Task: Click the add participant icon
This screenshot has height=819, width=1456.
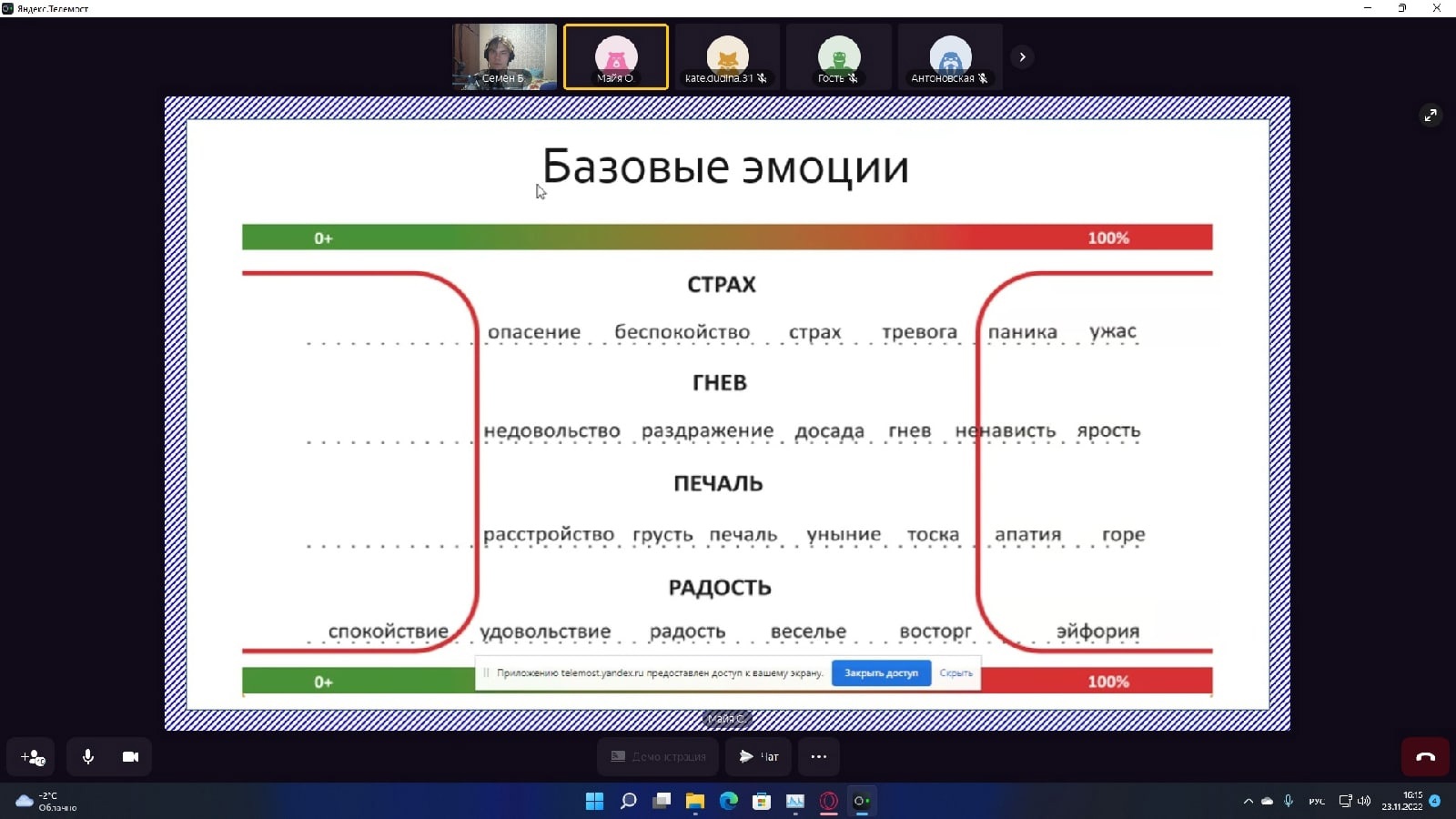Action: click(x=32, y=756)
